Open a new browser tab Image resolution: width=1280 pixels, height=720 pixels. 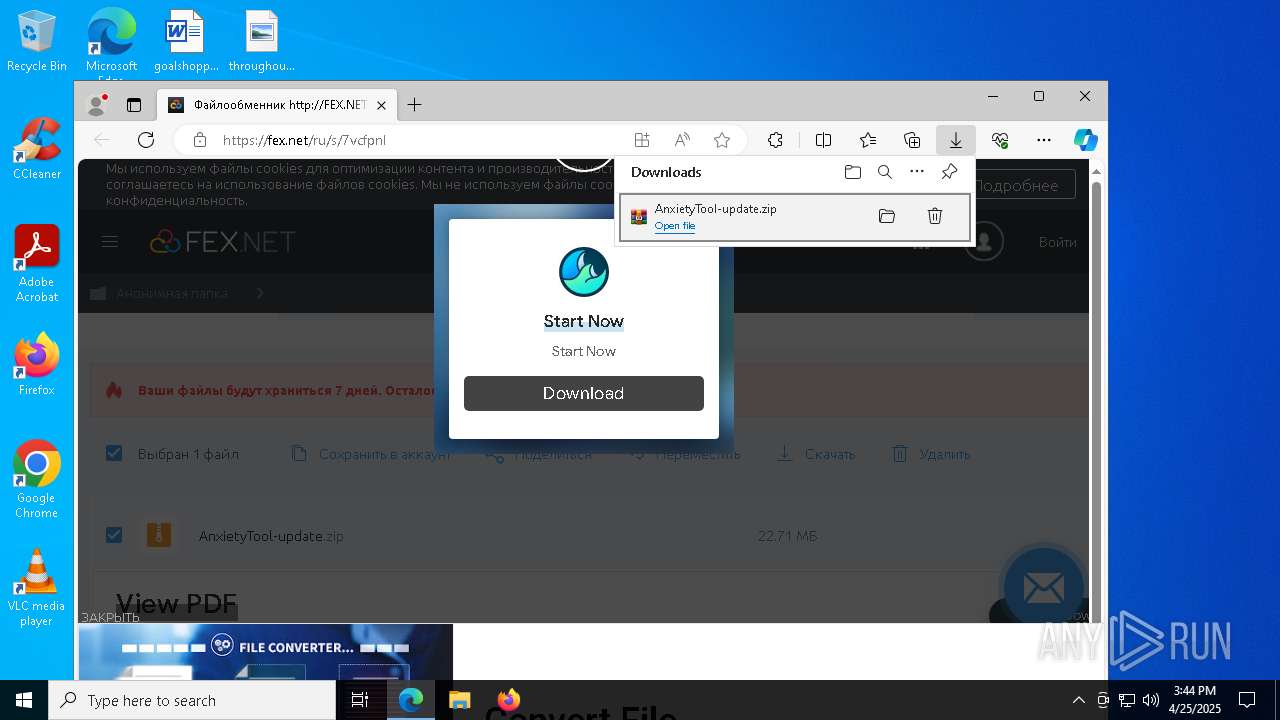[x=414, y=104]
